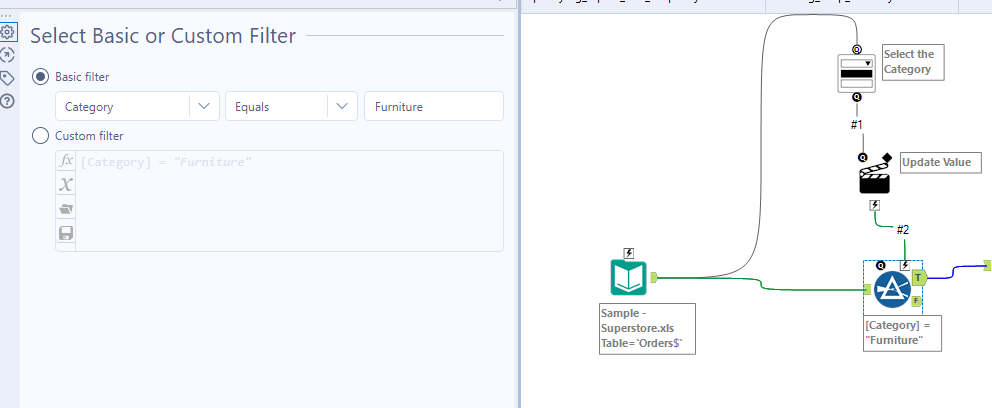Click the [Category] = "Furniture" annotation
This screenshot has height=408, width=992.
point(903,333)
